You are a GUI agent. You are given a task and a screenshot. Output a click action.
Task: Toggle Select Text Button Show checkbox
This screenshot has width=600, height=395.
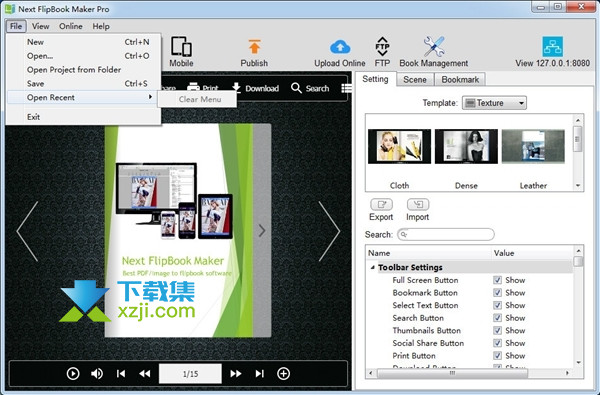click(497, 305)
